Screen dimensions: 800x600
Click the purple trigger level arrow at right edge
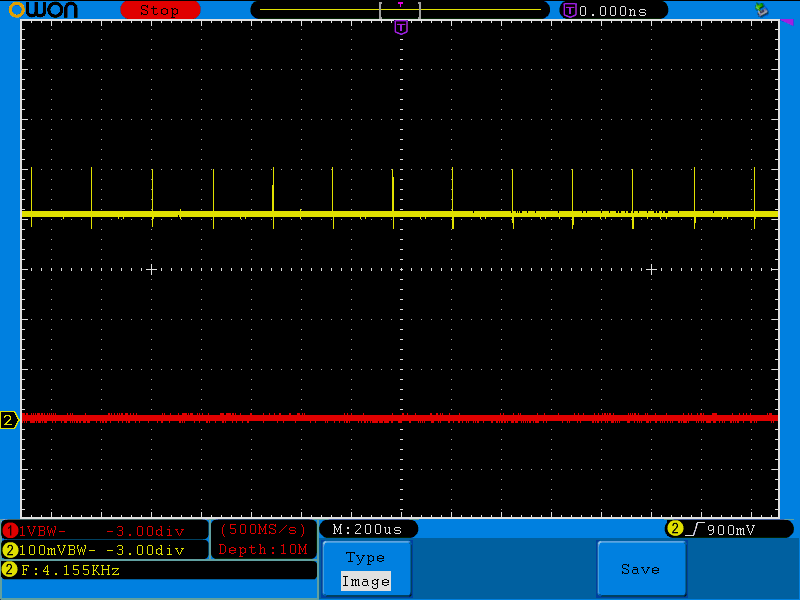(788, 22)
